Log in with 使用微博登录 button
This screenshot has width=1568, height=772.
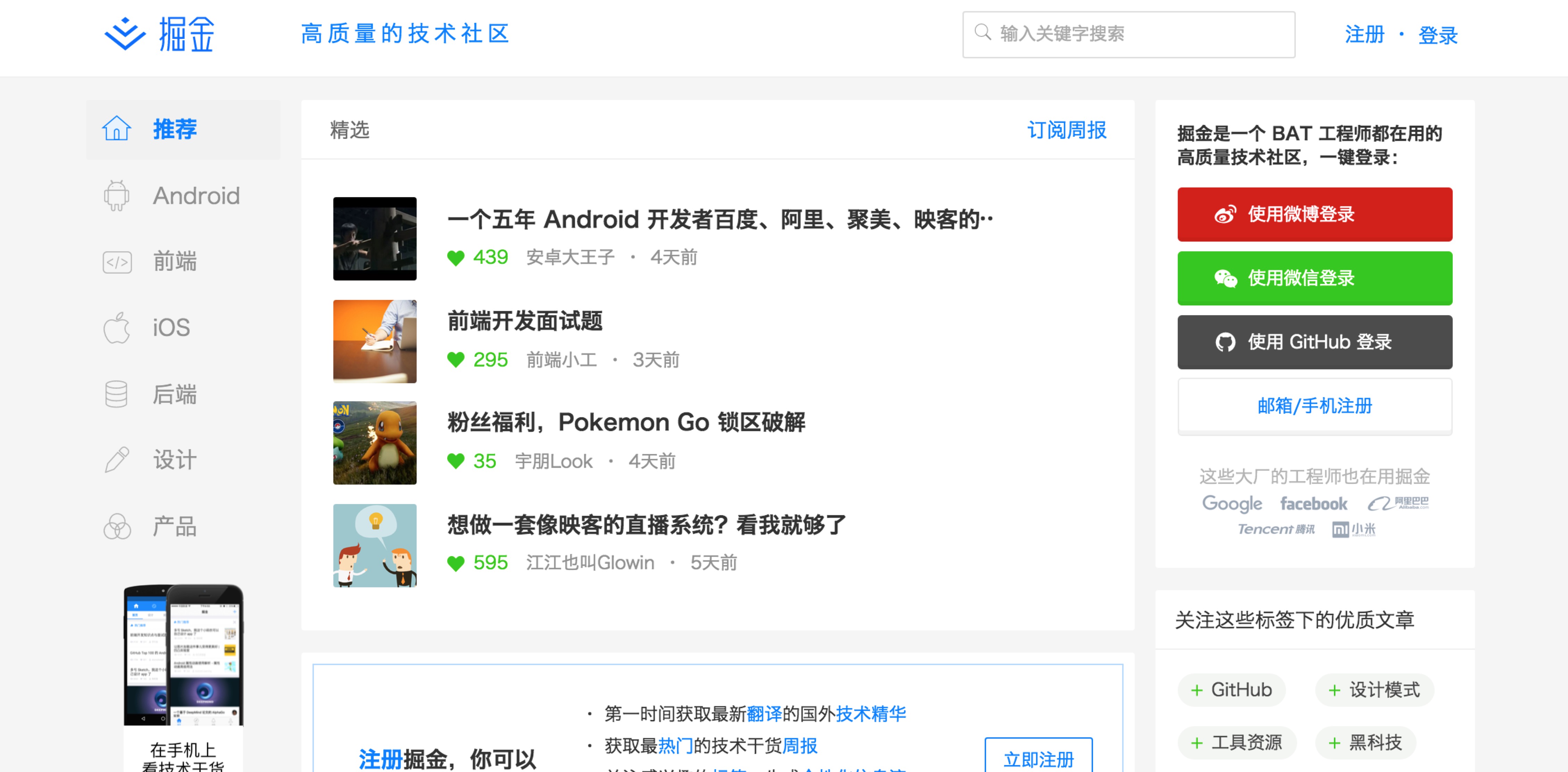click(1315, 214)
